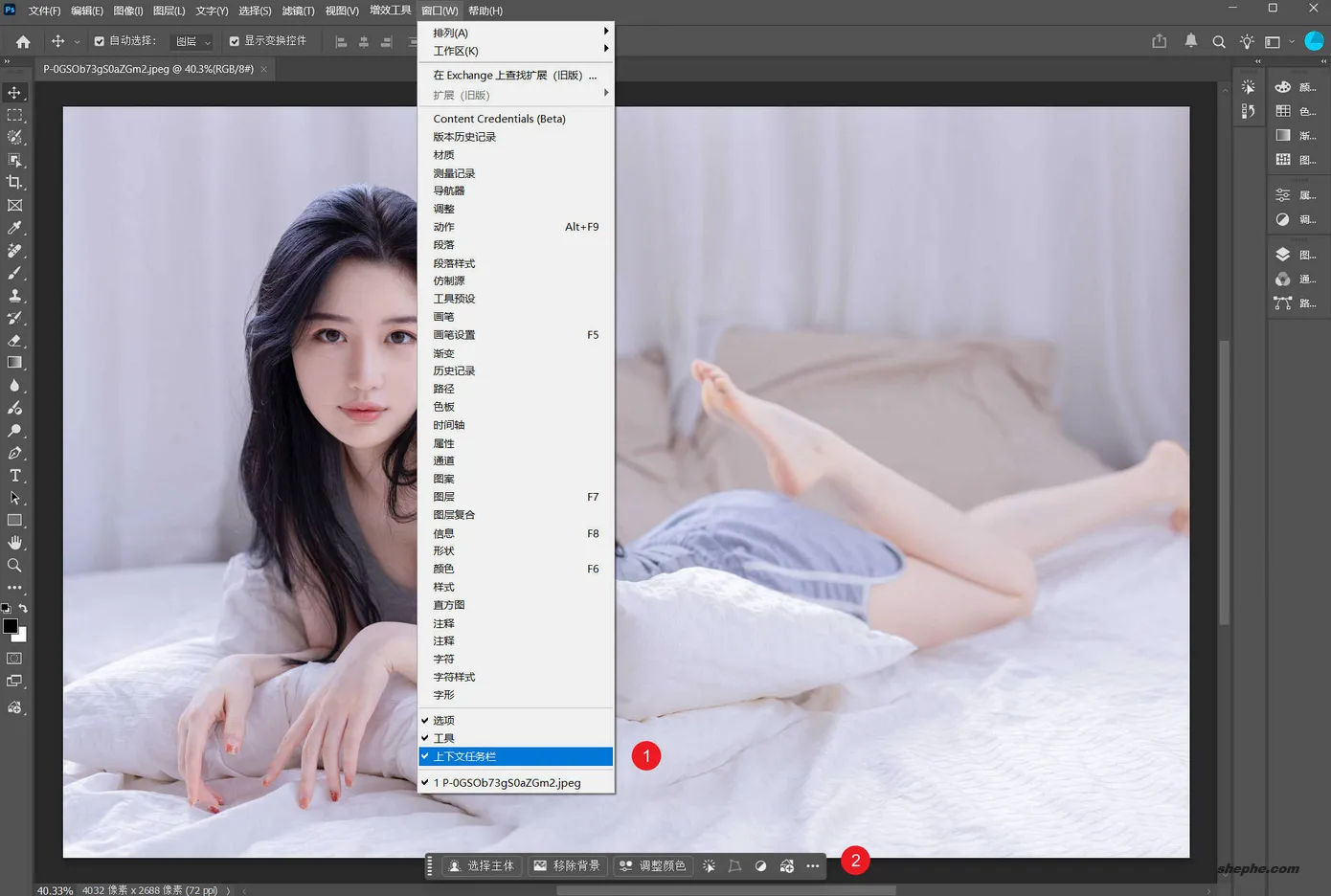The image size is (1331, 896).
Task: Expand the 排列(A) submenu
Action: 516,33
